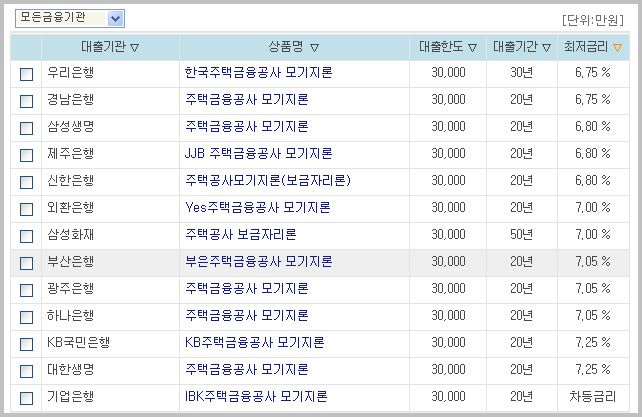
Task: Click 50년 term in 삼성화재 row
Action: coord(521,235)
